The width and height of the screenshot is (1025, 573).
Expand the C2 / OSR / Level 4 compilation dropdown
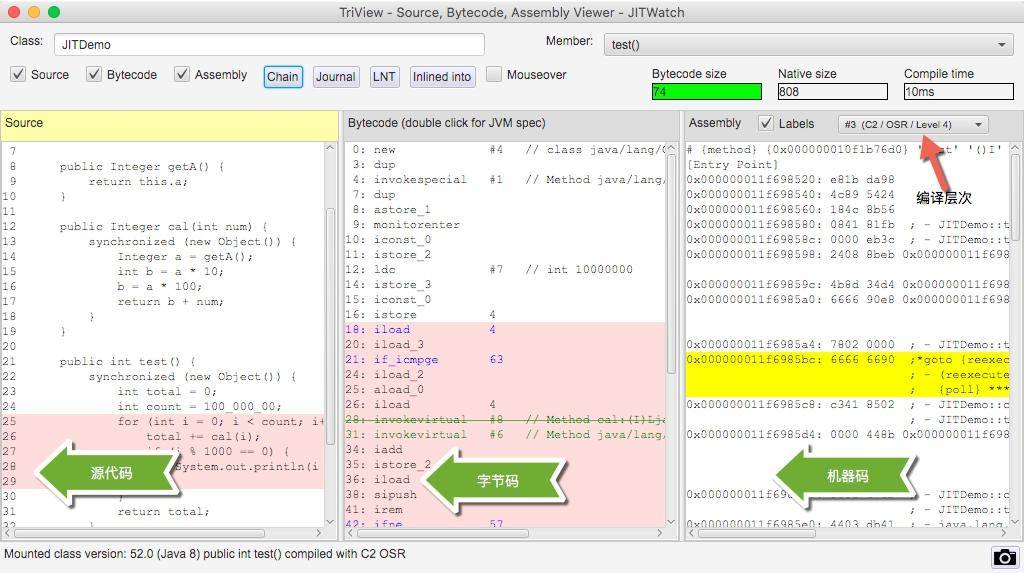pyautogui.click(x=912, y=125)
